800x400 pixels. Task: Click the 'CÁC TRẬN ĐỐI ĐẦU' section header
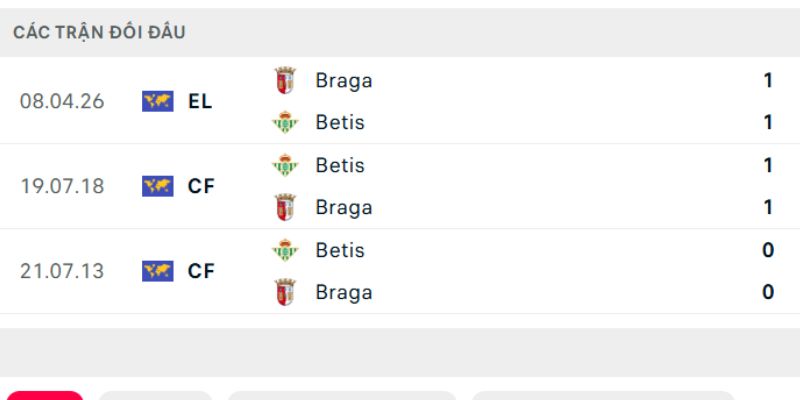[x=99, y=32]
